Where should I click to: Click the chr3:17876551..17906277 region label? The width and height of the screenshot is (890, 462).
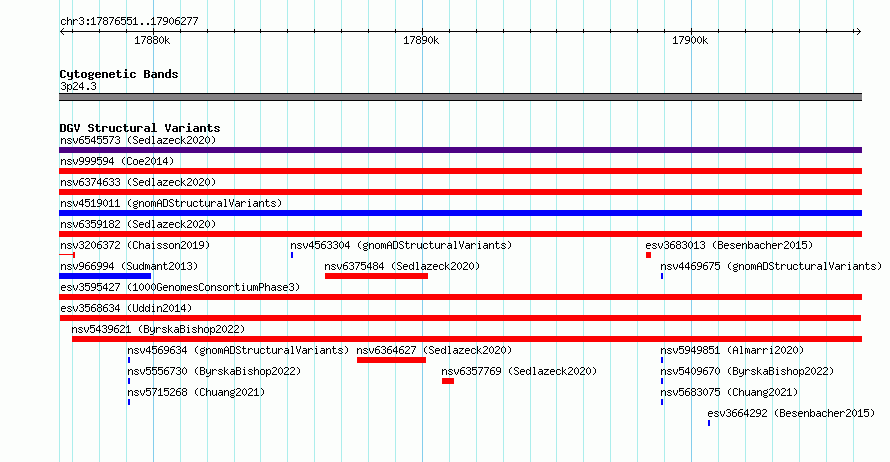pos(129,21)
